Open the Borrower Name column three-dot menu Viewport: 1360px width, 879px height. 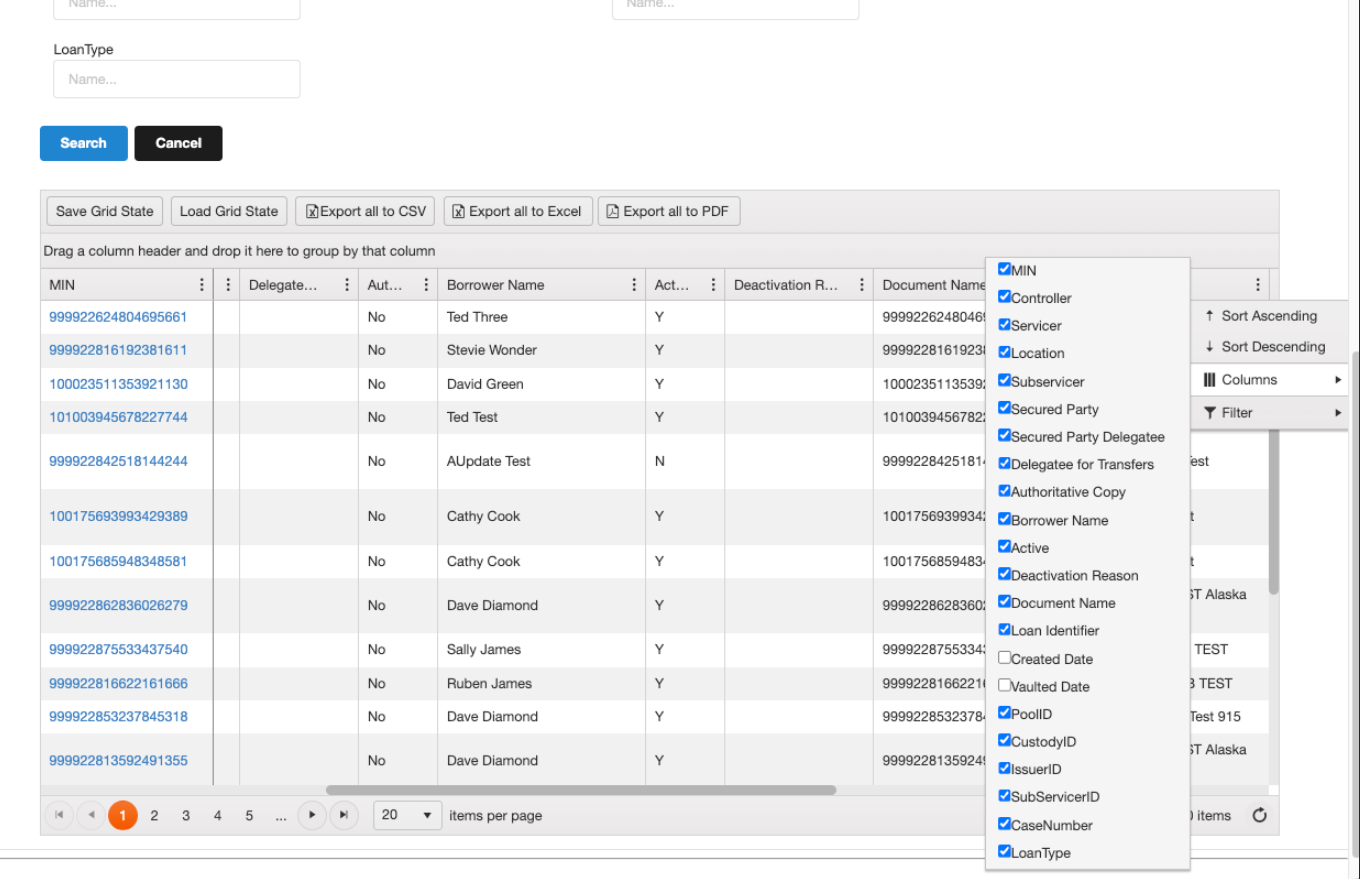pyautogui.click(x=634, y=285)
